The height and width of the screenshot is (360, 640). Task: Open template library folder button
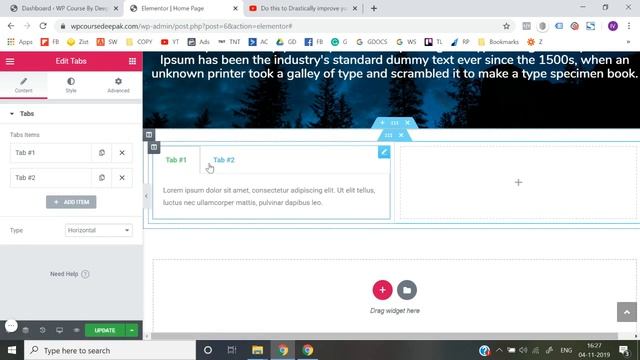407,290
